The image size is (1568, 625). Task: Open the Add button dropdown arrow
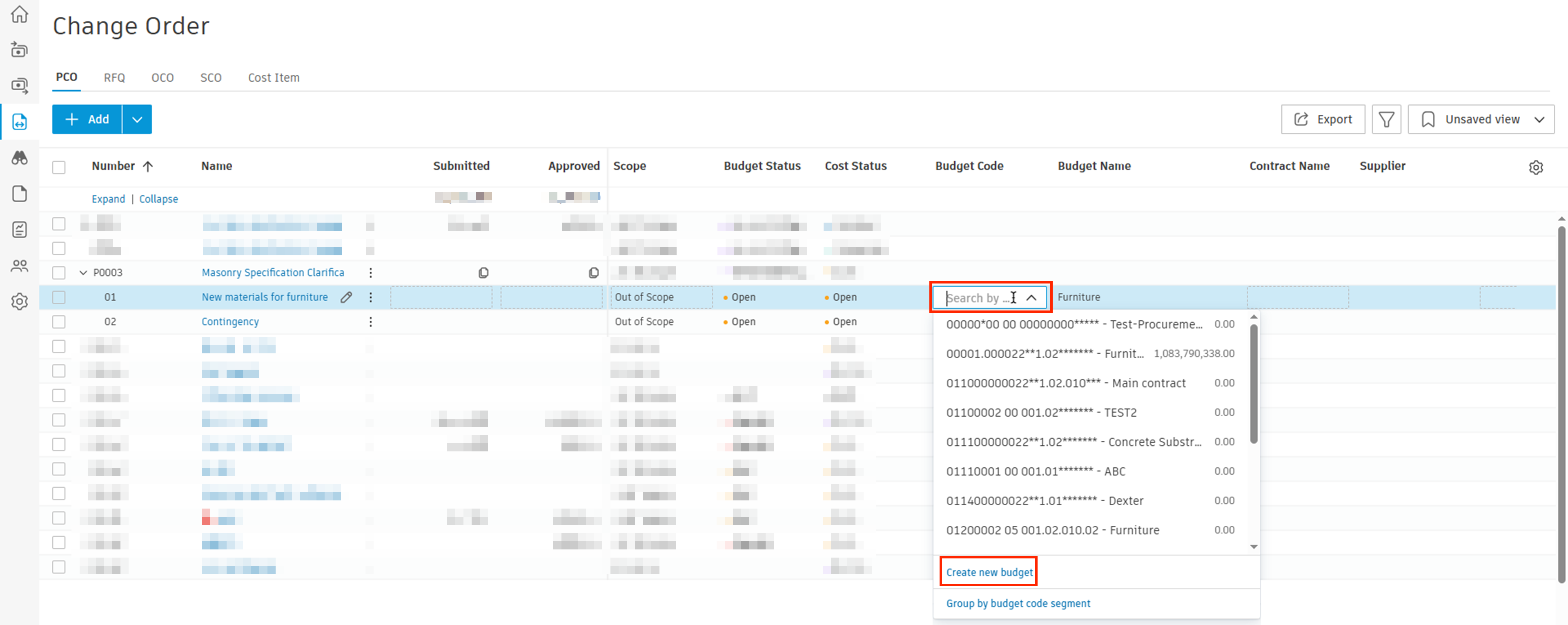coord(138,119)
